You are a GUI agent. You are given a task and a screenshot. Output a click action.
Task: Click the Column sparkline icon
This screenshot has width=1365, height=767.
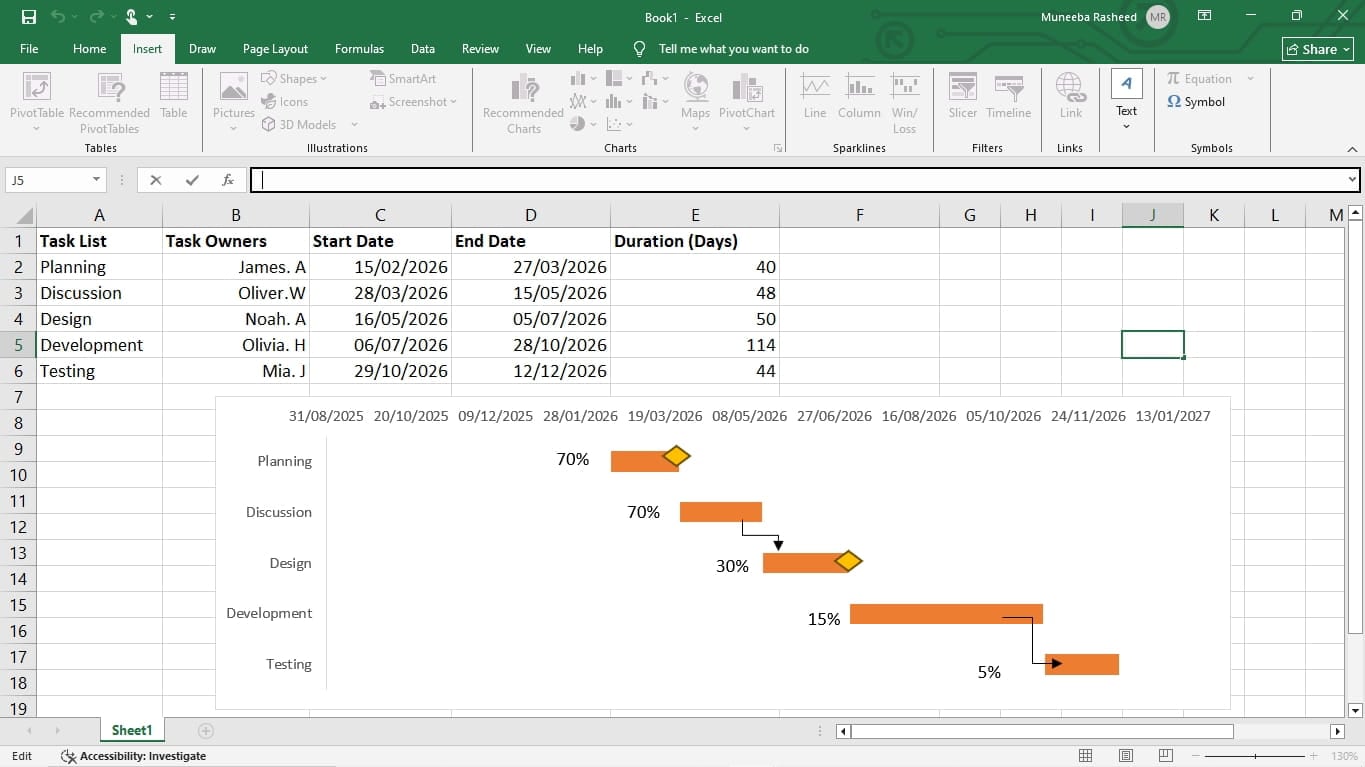[x=859, y=86]
